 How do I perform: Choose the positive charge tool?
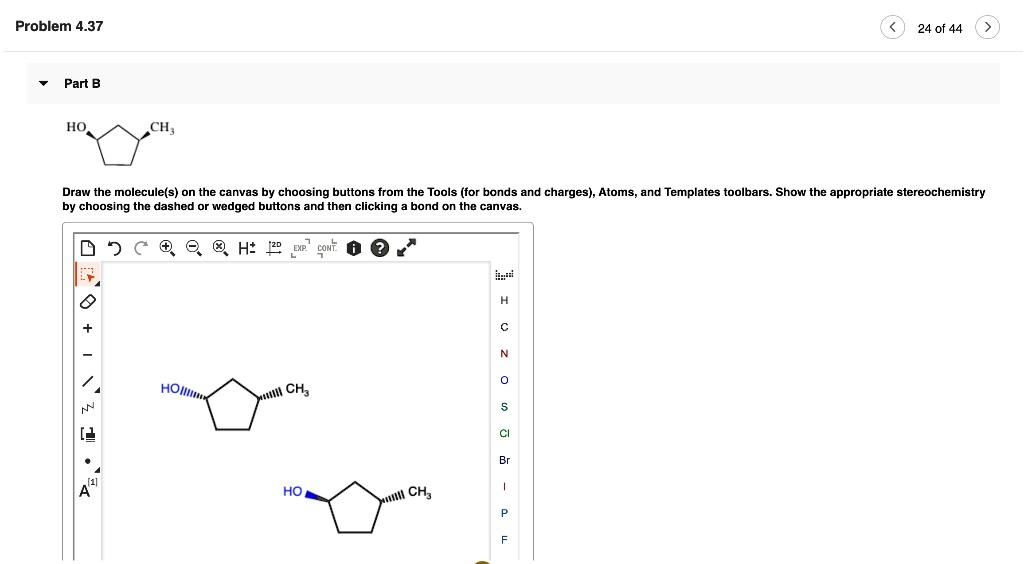pos(88,328)
